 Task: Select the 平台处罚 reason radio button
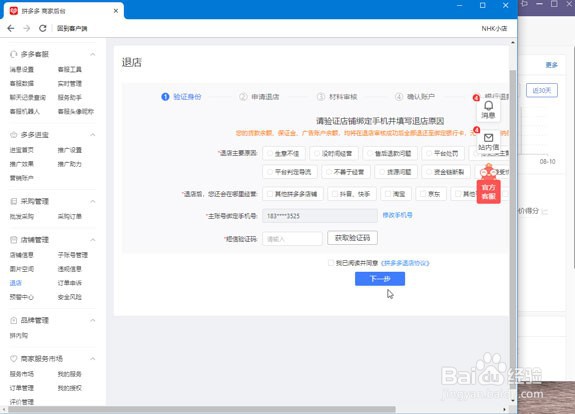[x=429, y=153]
